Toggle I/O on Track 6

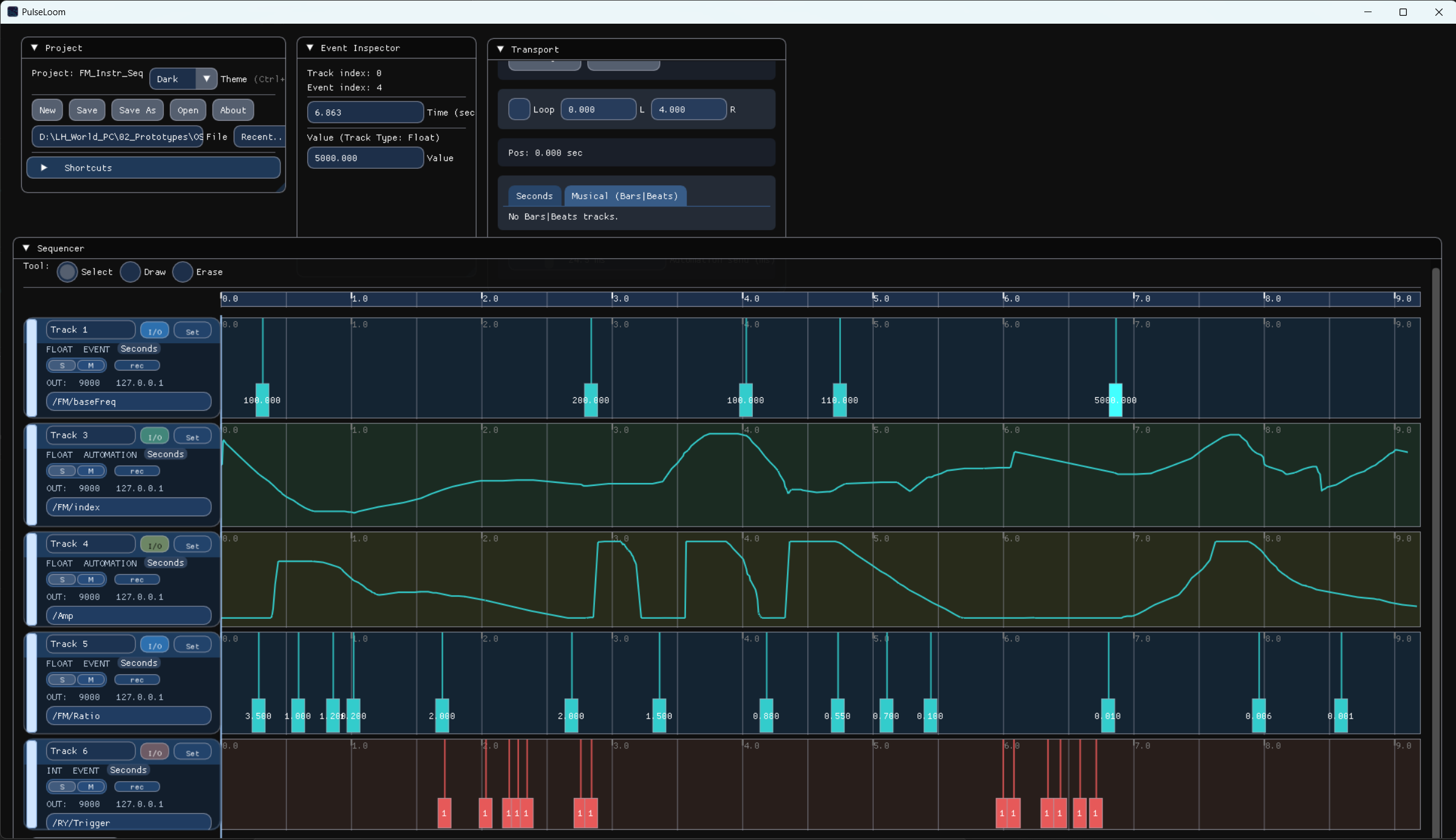(x=155, y=753)
